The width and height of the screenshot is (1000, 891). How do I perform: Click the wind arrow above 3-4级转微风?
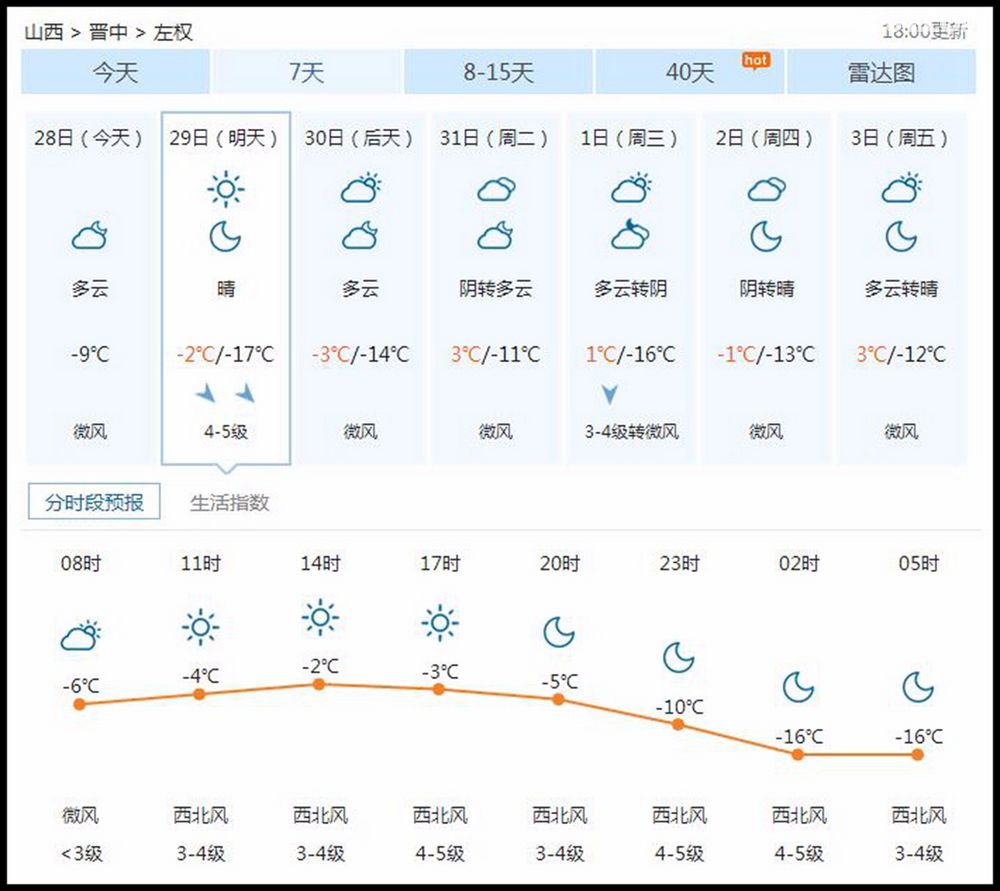610,393
